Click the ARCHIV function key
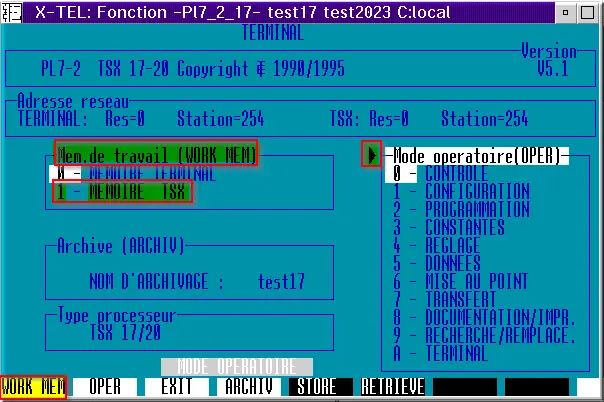The image size is (604, 402). (249, 387)
